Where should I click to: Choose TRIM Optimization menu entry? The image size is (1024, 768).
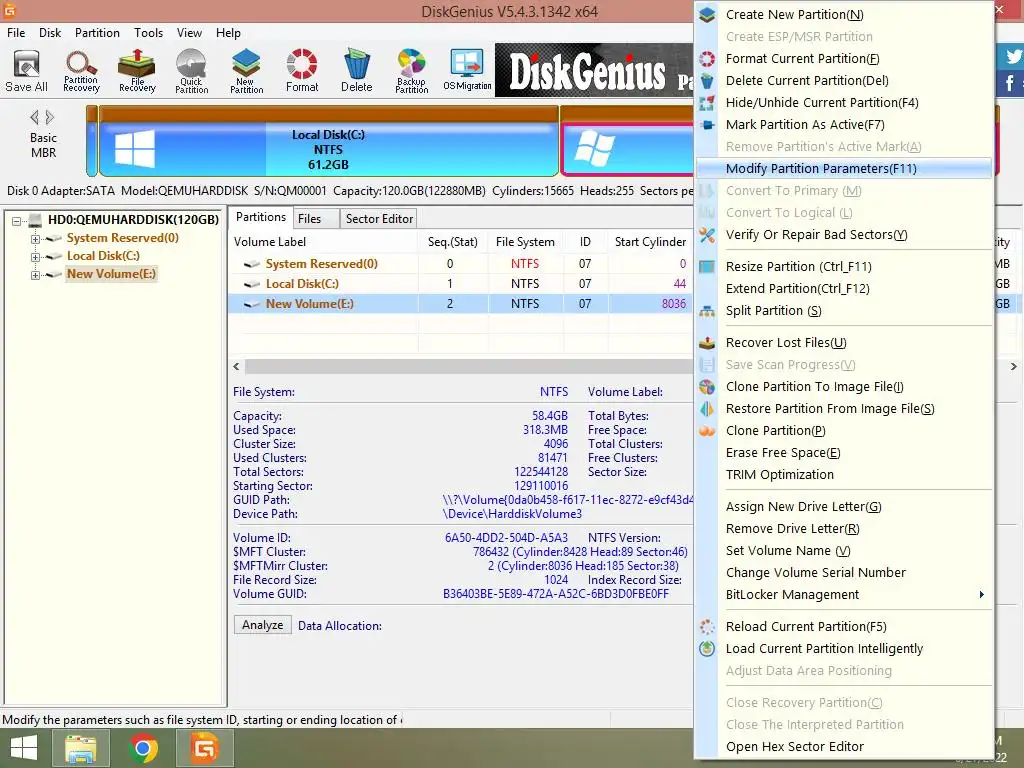point(844,475)
